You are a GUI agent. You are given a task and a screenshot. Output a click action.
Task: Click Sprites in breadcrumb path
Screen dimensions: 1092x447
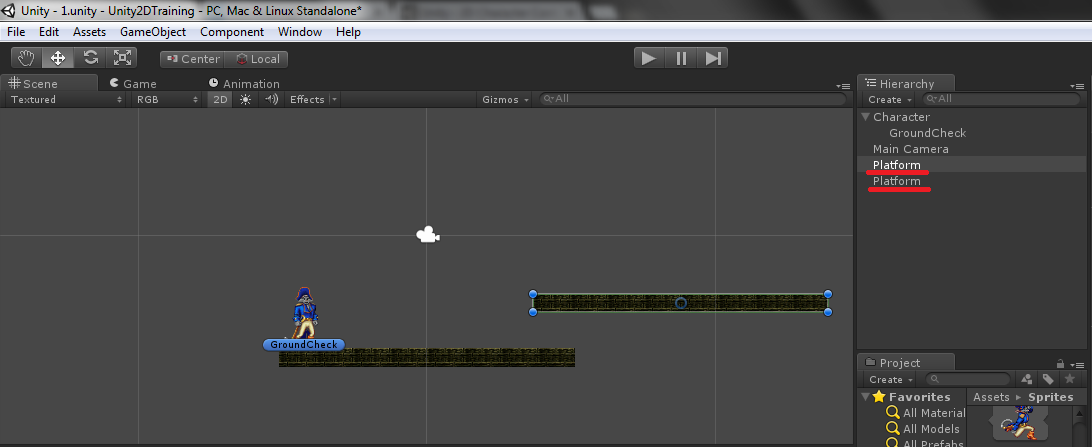pyautogui.click(x=1051, y=397)
